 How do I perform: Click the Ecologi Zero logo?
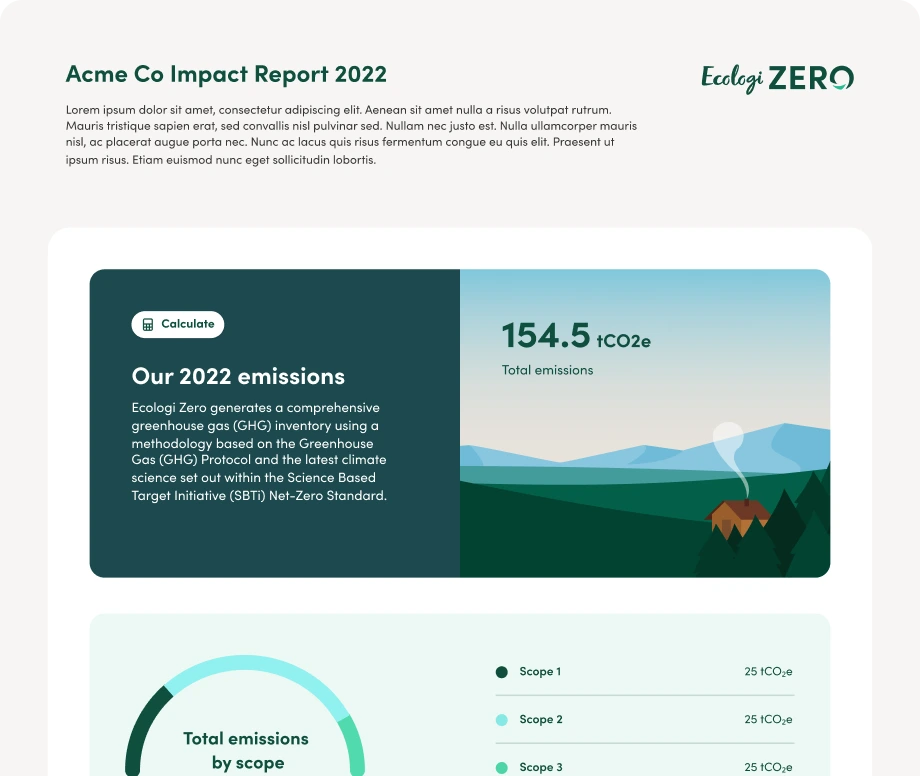[777, 79]
